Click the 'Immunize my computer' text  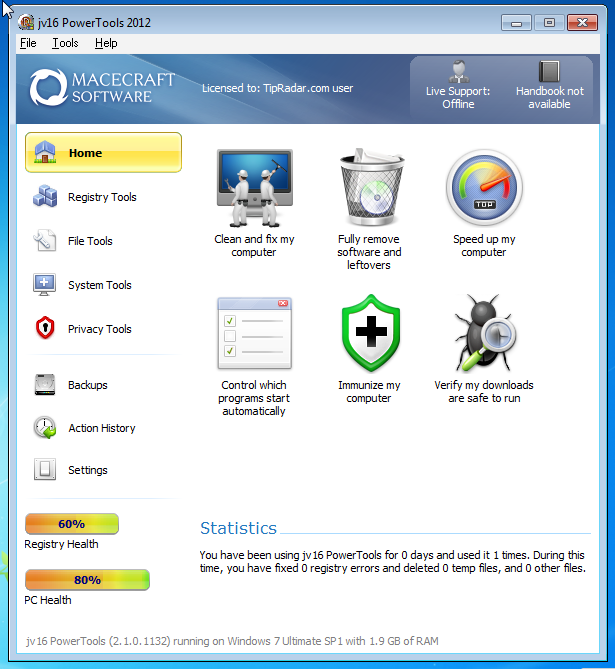point(369,391)
